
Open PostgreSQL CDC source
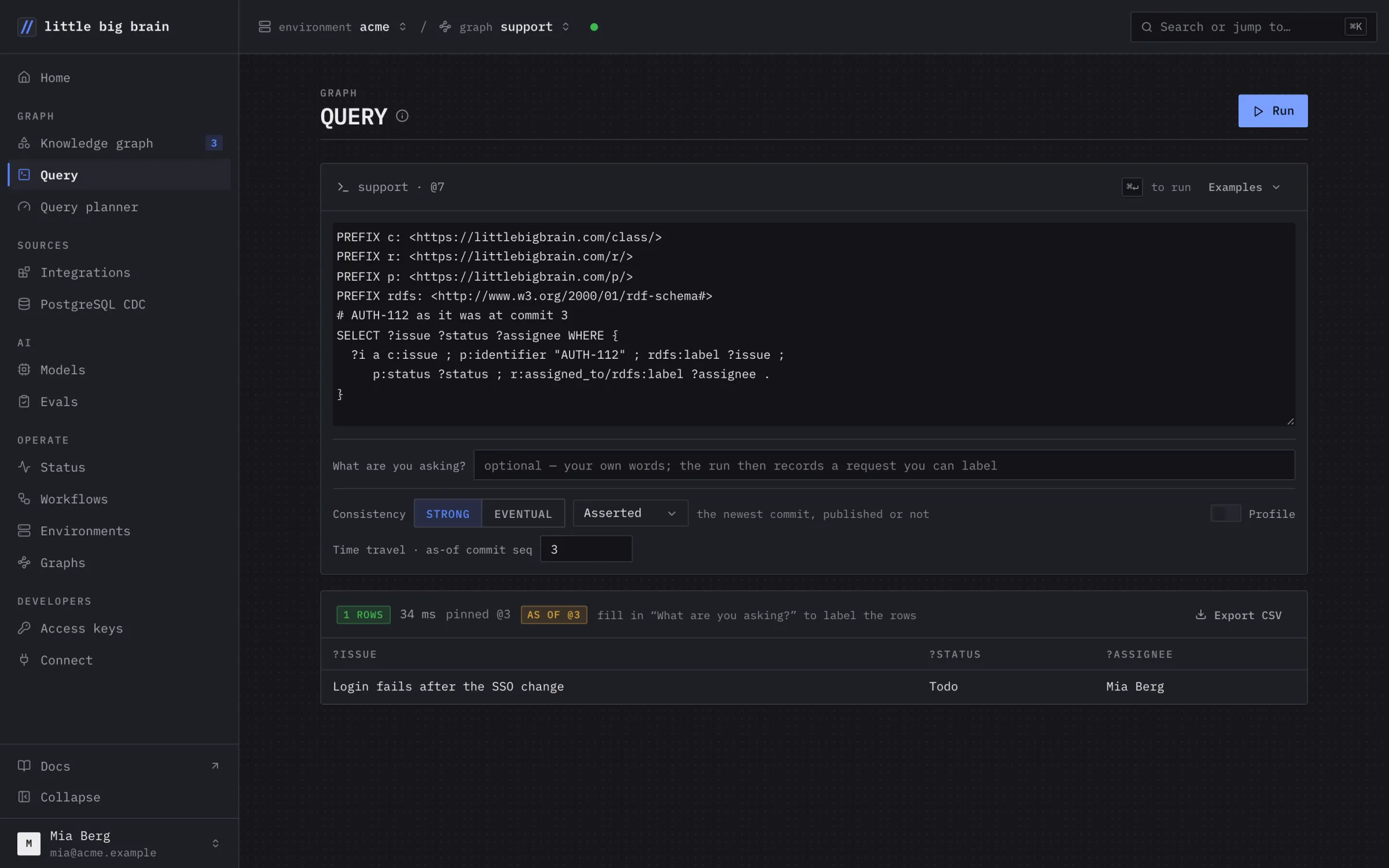[119, 304]
